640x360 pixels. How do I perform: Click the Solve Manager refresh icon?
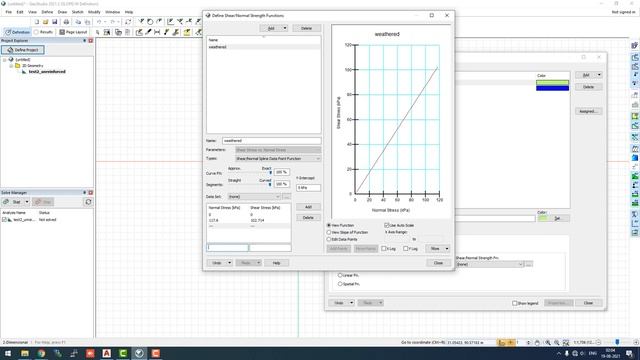tap(88, 202)
